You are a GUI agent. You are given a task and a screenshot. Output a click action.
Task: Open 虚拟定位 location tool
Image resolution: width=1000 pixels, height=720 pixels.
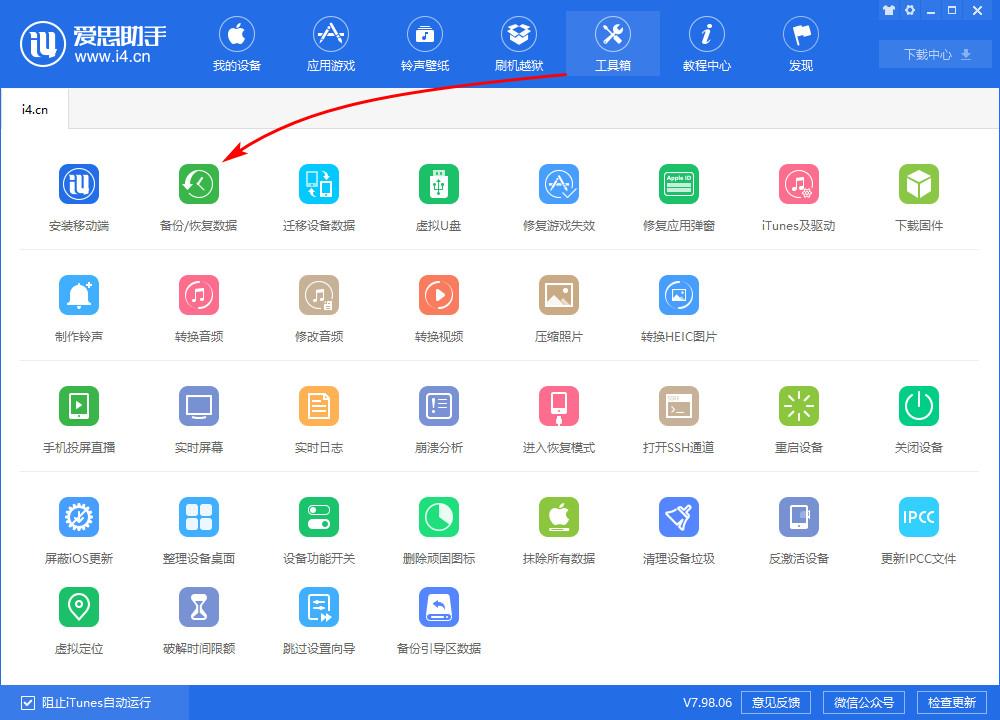(x=79, y=607)
